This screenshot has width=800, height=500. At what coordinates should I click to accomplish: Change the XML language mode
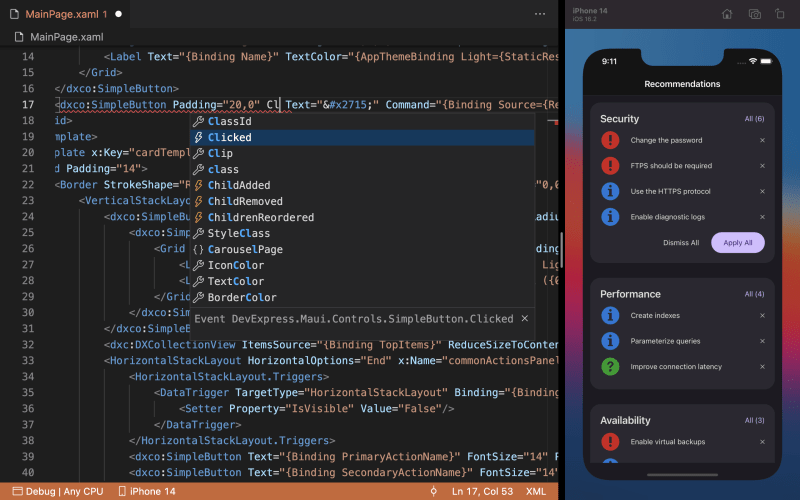tap(535, 491)
